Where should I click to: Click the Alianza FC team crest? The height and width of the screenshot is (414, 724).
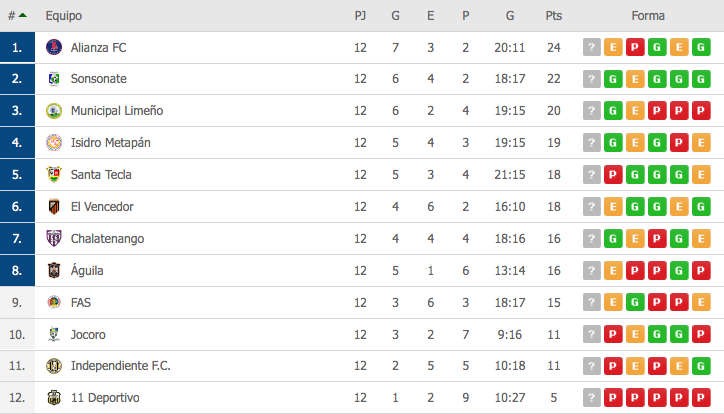[54, 47]
